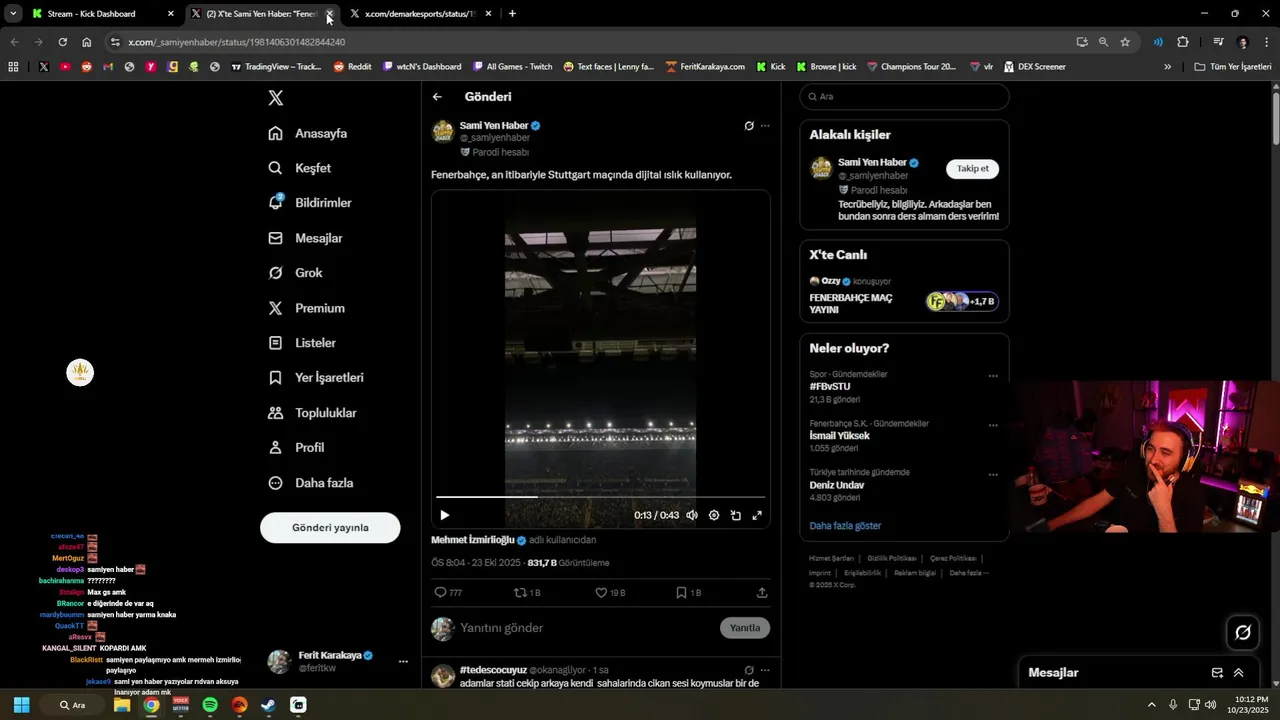The image size is (1280, 720).
Task: Open the X logo home icon
Action: [276, 97]
